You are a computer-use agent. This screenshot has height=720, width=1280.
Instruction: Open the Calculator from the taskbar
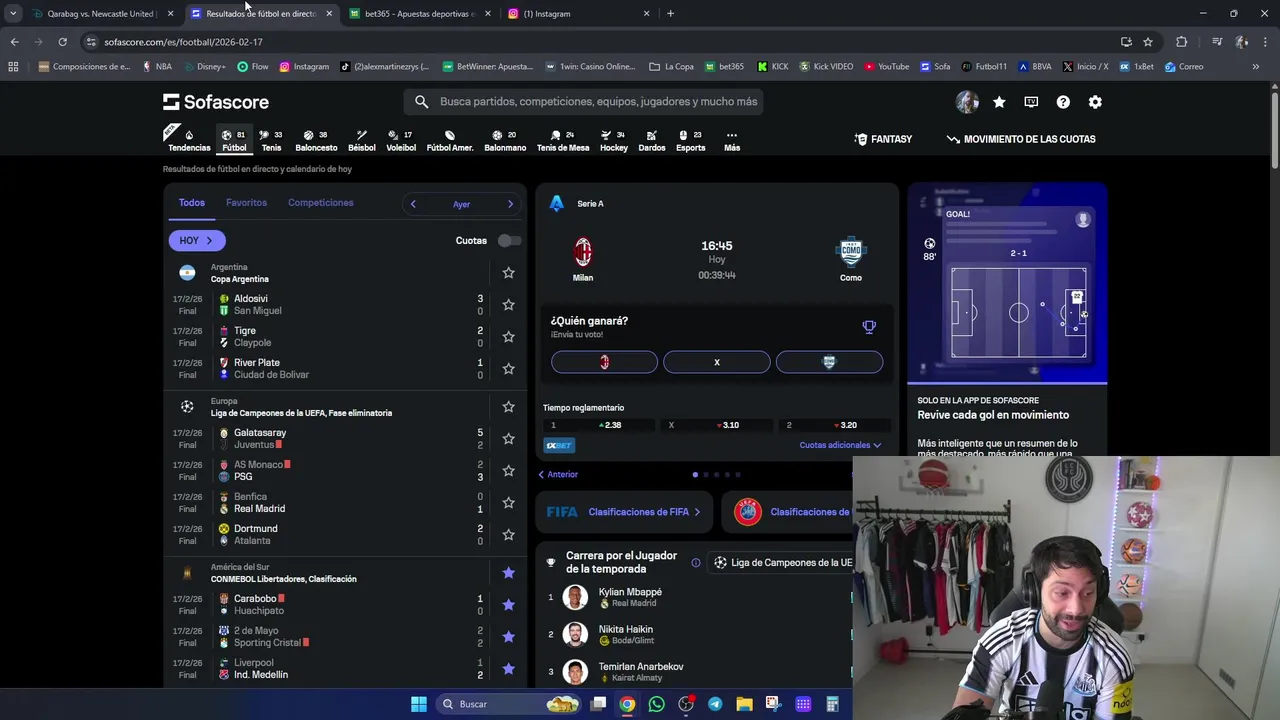coord(832,704)
